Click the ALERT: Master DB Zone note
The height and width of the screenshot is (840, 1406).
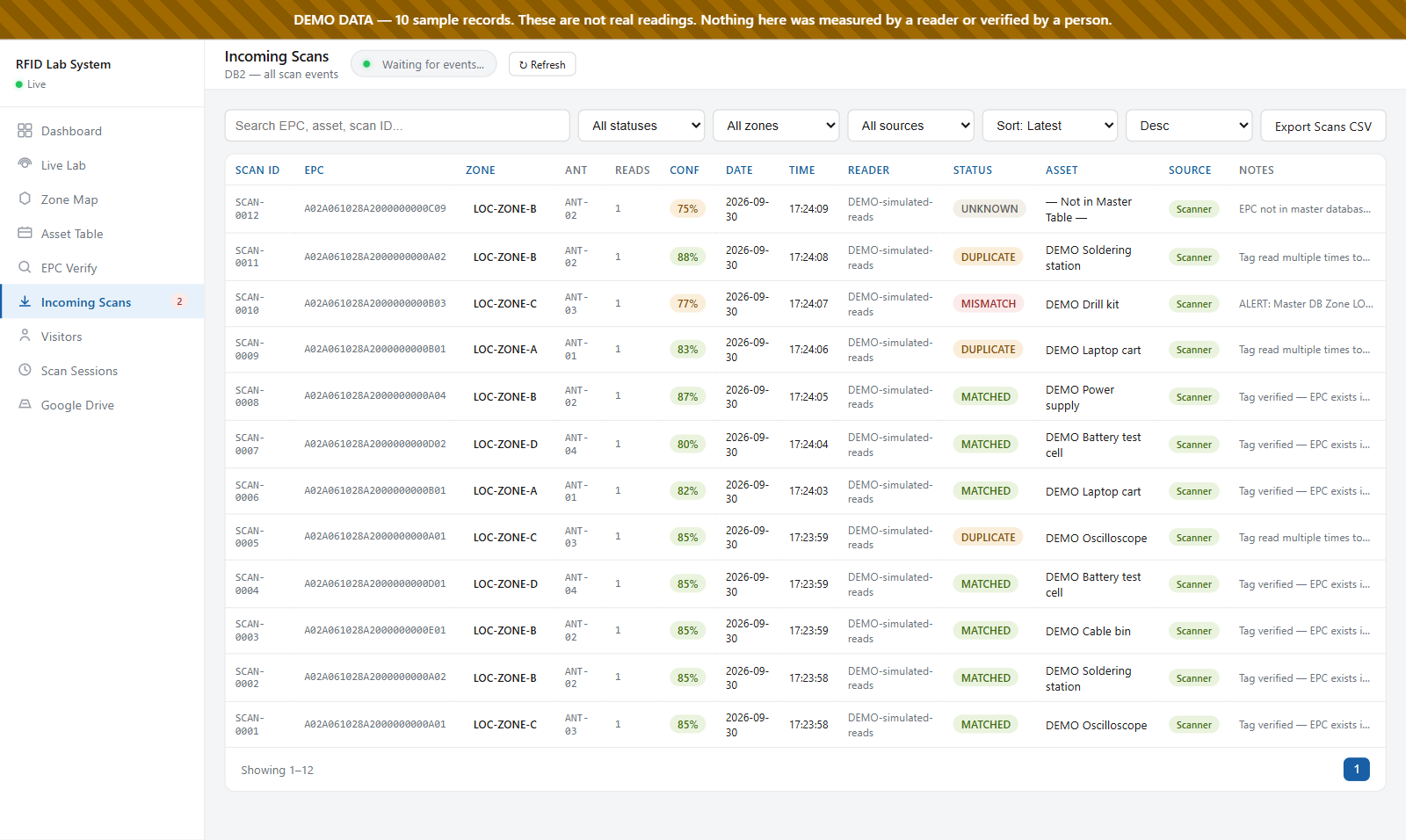coord(1306,304)
